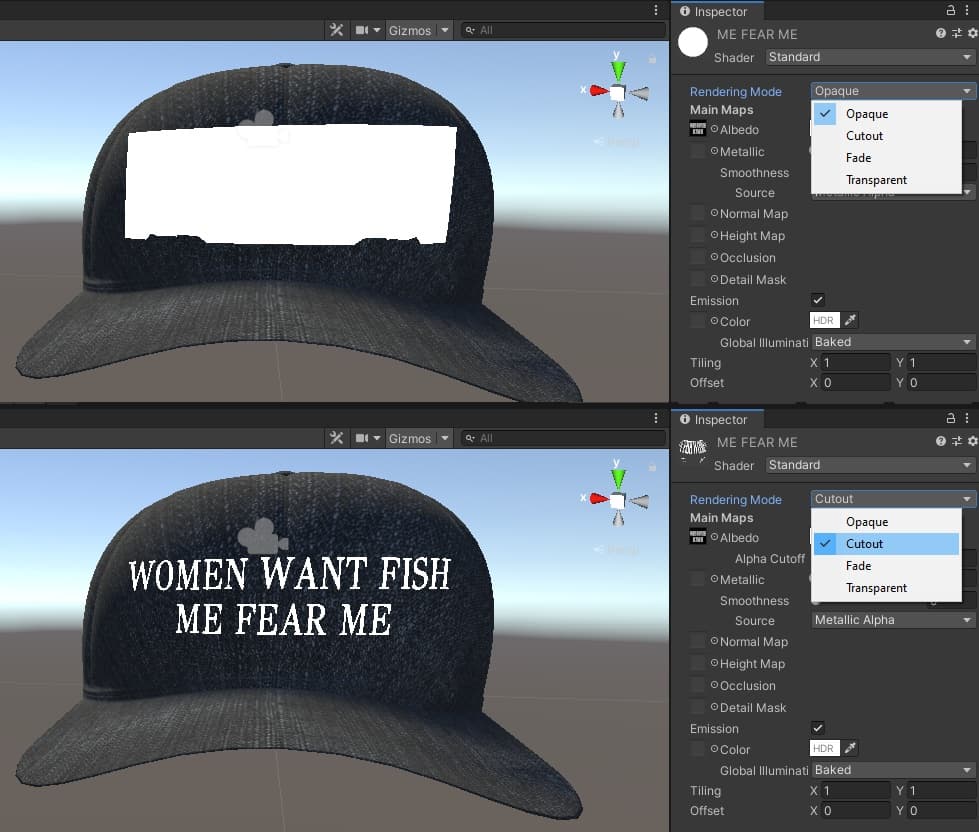Screen dimensions: 979x832
Task: Click the lock icon in the Cutout material inspector
Action: coord(951,419)
